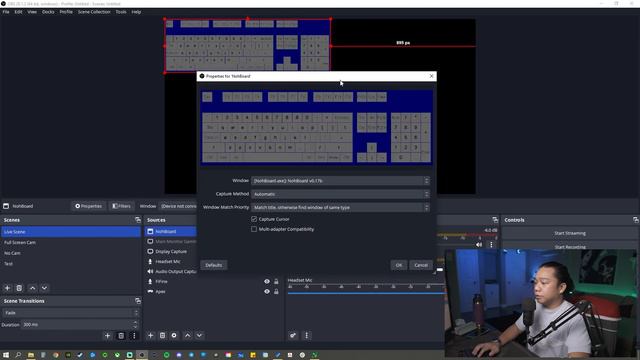640x360 pixels.
Task: Move source up in Sources toolbar
Action: [187, 336]
